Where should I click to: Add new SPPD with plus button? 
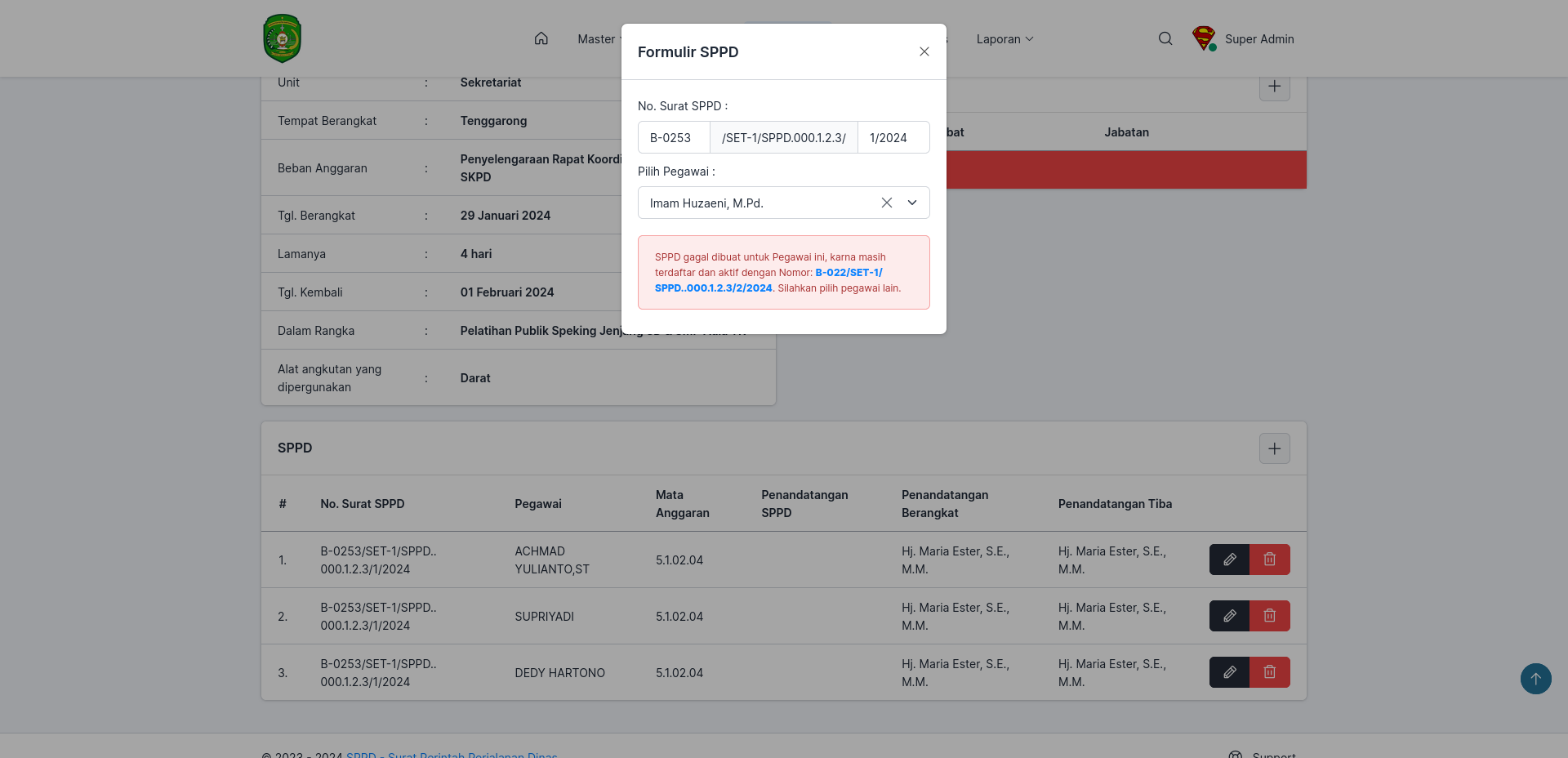click(1275, 448)
